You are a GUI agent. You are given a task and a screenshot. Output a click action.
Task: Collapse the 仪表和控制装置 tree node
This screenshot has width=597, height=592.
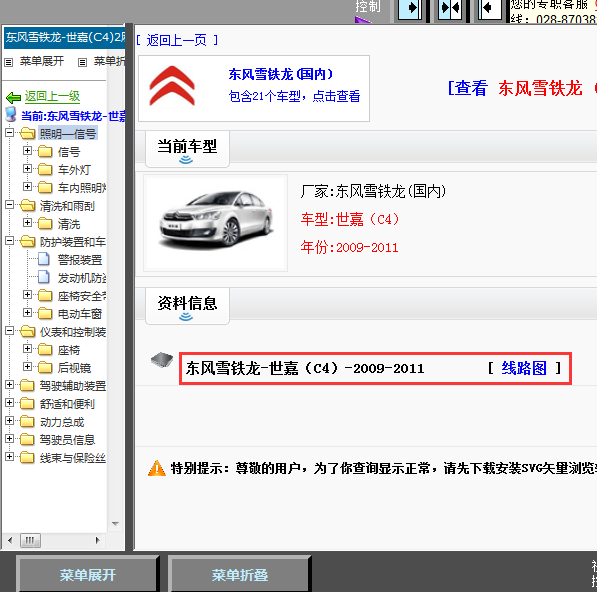coord(10,330)
